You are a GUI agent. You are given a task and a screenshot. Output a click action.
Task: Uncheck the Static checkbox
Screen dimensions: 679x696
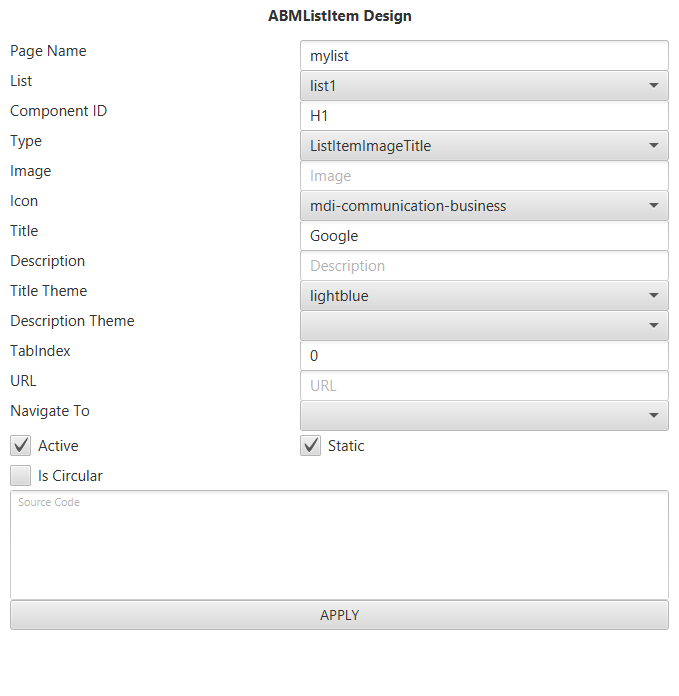[311, 446]
